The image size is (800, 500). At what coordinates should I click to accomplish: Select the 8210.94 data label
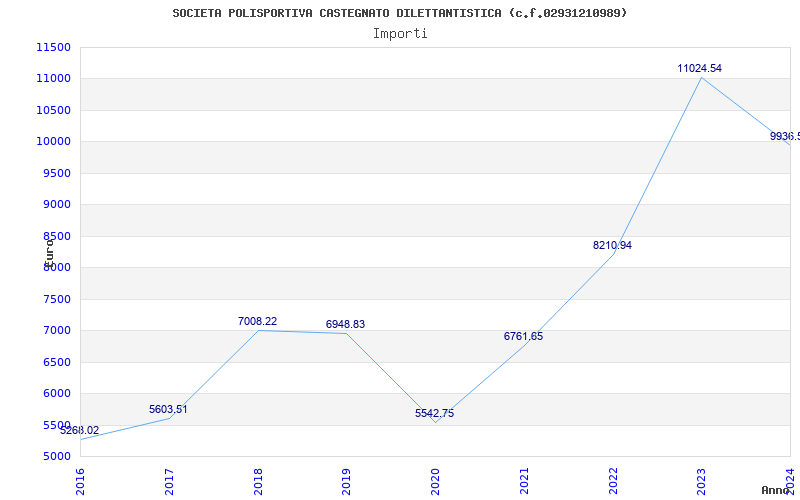[x=612, y=245]
